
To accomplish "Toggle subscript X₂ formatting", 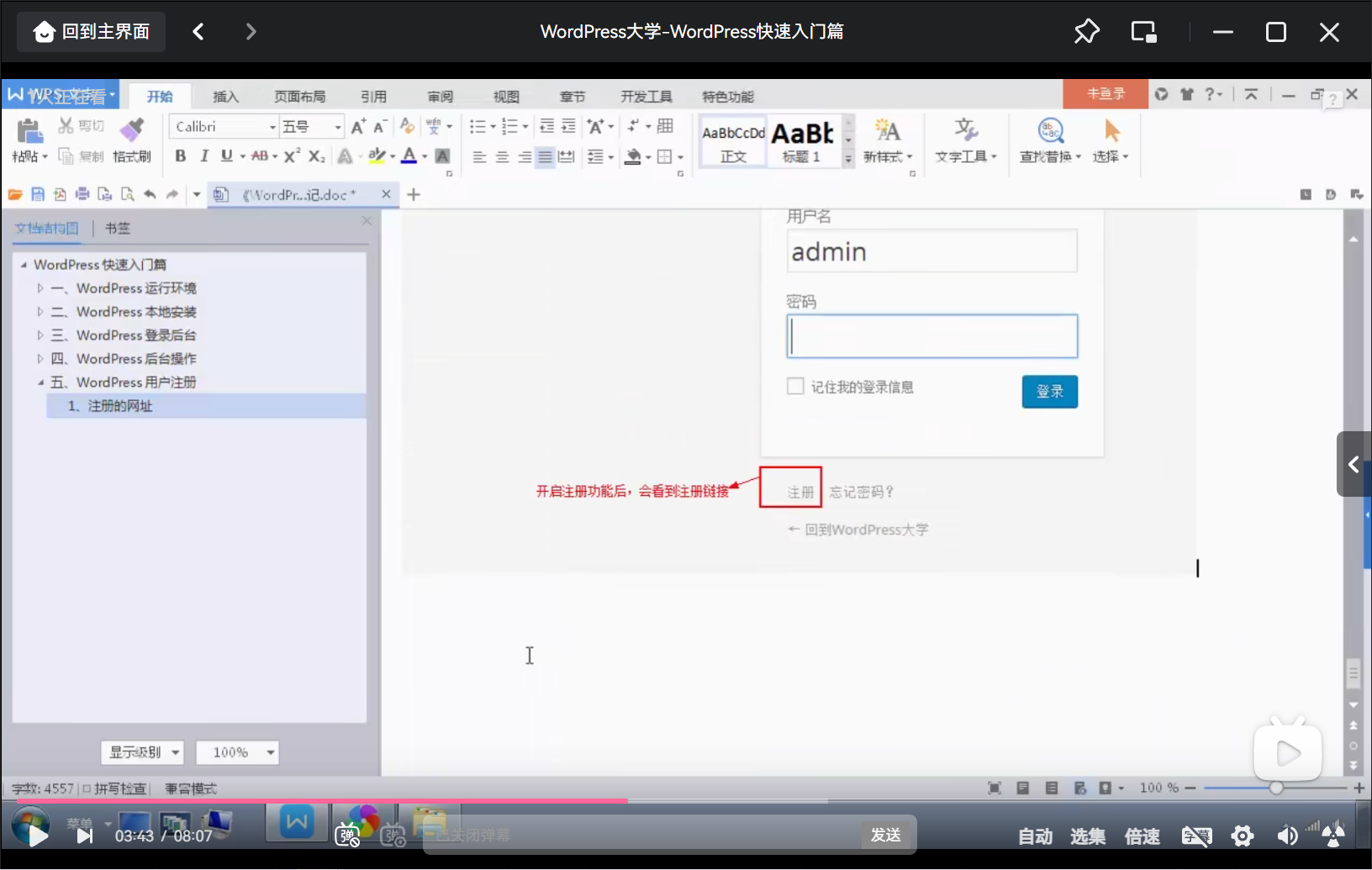I will [x=316, y=156].
